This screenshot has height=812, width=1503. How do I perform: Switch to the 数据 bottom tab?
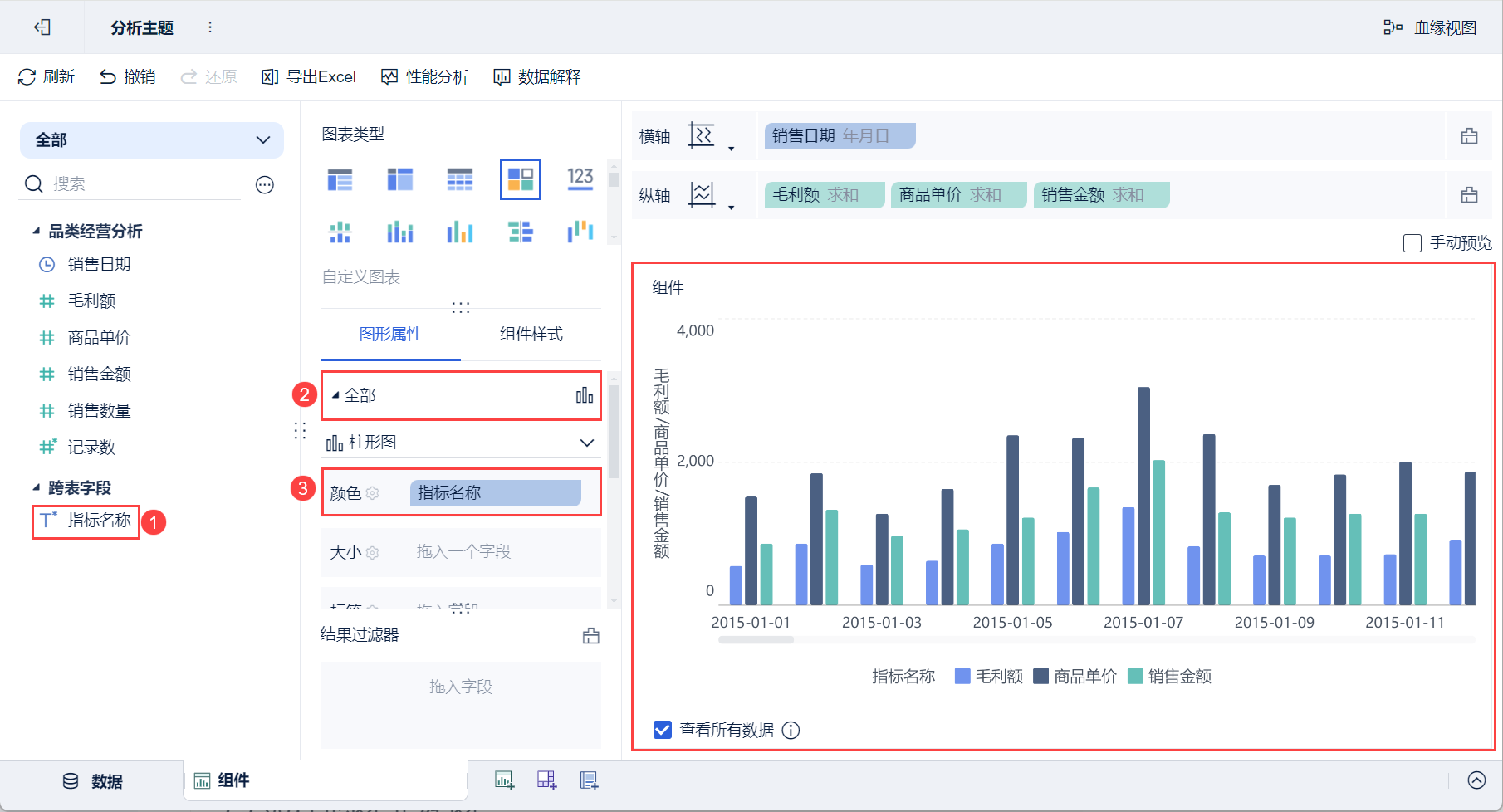(x=93, y=781)
